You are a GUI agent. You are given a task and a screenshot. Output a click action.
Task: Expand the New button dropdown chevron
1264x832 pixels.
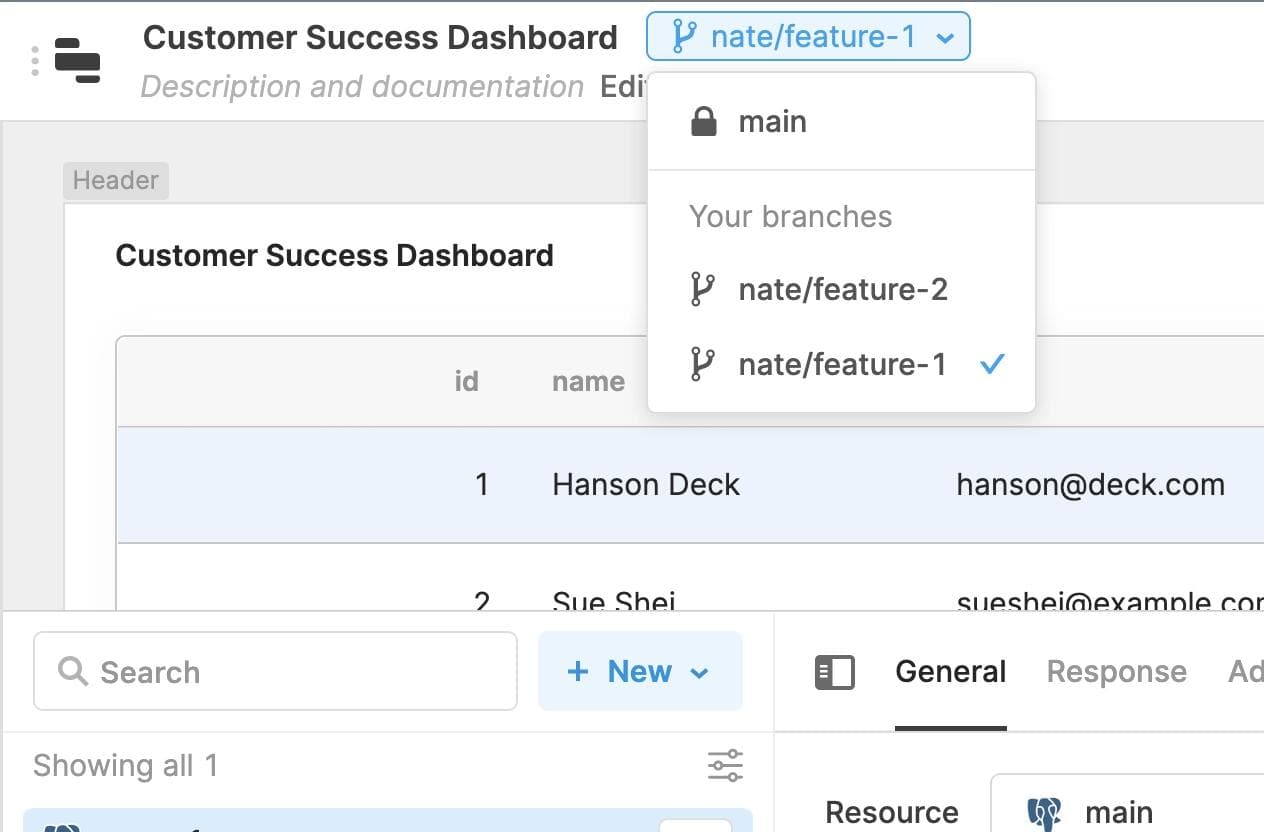(x=698, y=672)
